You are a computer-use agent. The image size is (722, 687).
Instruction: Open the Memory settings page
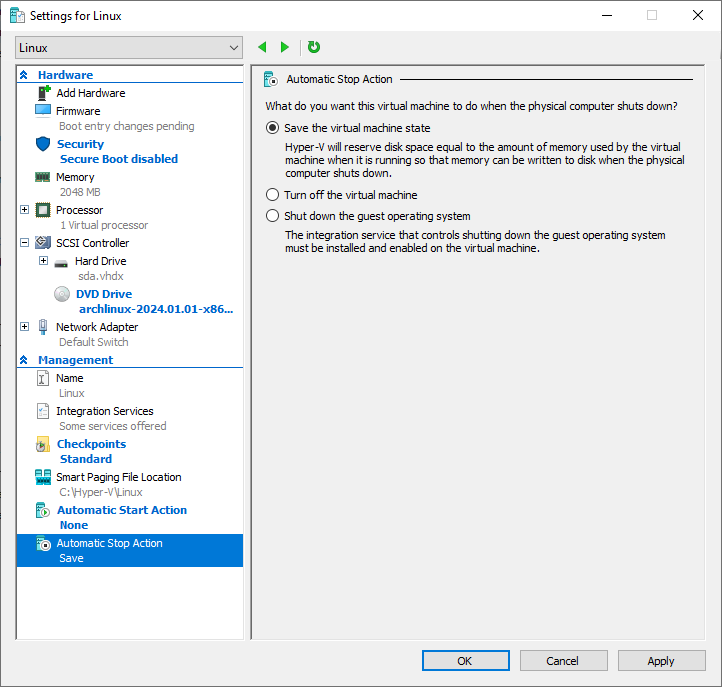75,177
